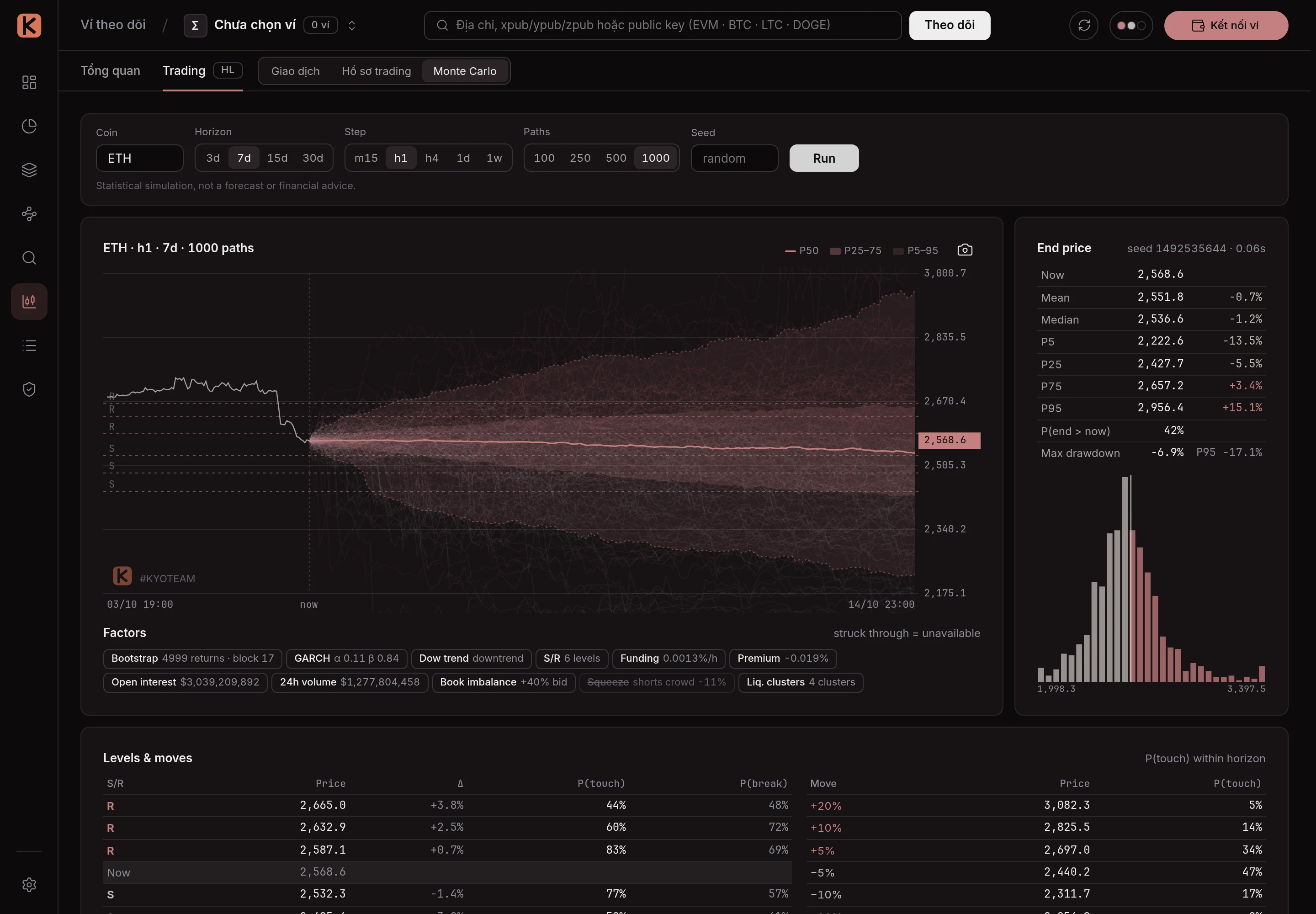Screen dimensions: 1316x914
Task: Click the +20% move row label
Action: 826,806
